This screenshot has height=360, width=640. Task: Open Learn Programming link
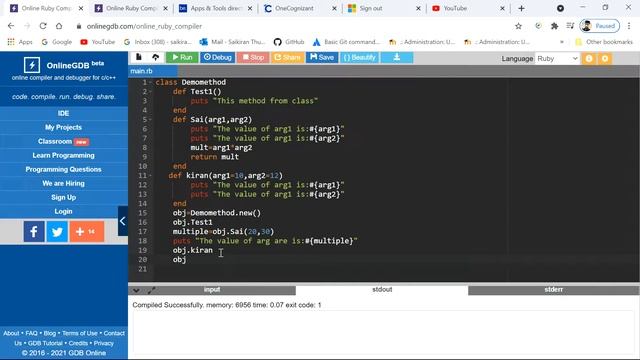(x=64, y=156)
